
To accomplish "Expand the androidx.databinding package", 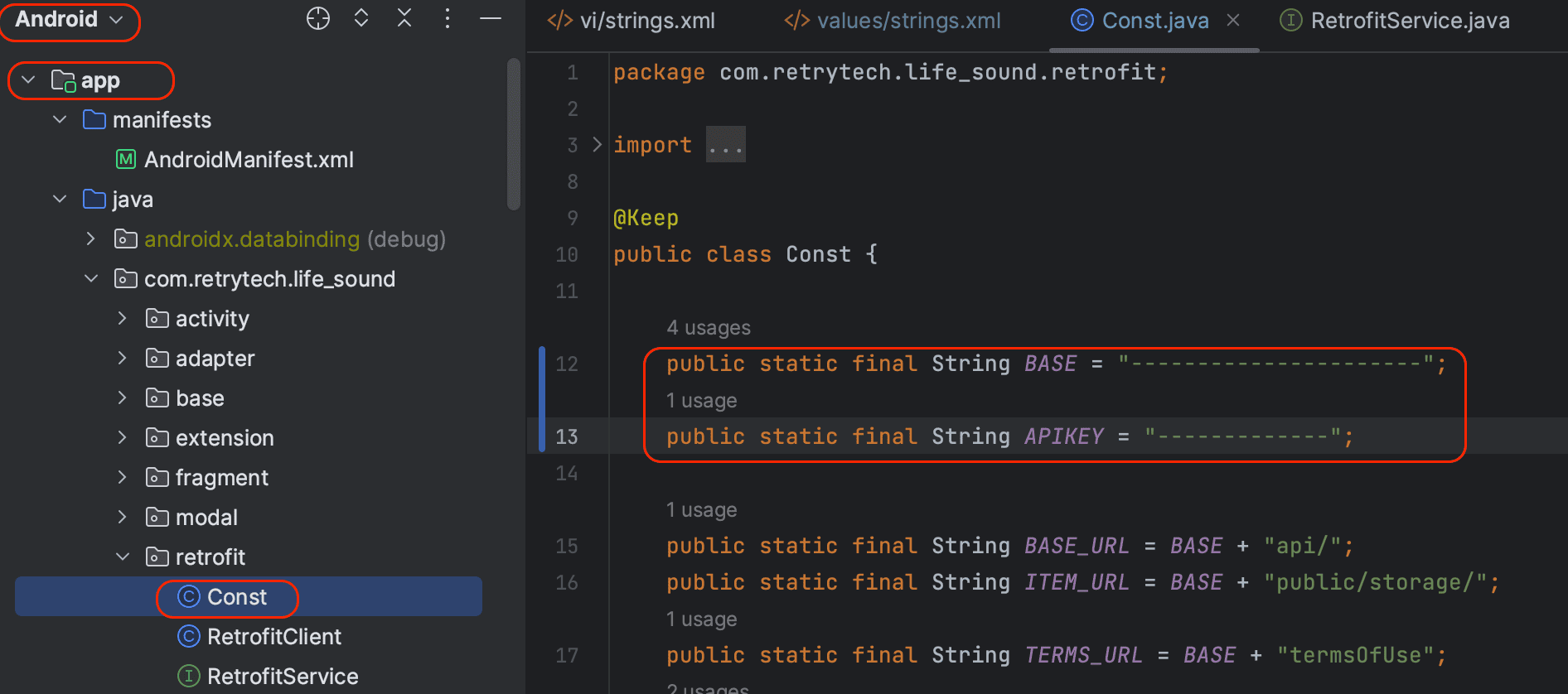I will [91, 239].
